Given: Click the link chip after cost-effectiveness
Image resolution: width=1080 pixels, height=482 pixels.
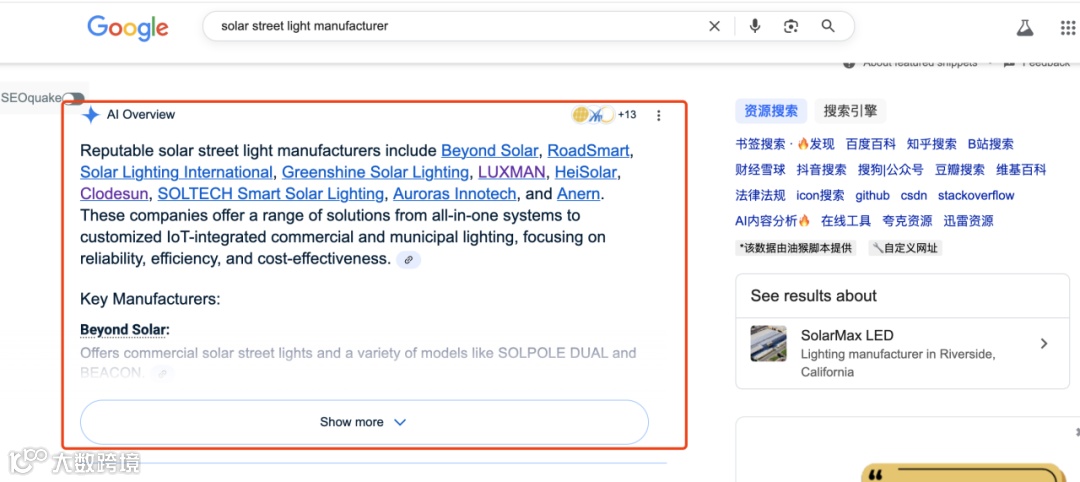Looking at the screenshot, I should point(408,260).
